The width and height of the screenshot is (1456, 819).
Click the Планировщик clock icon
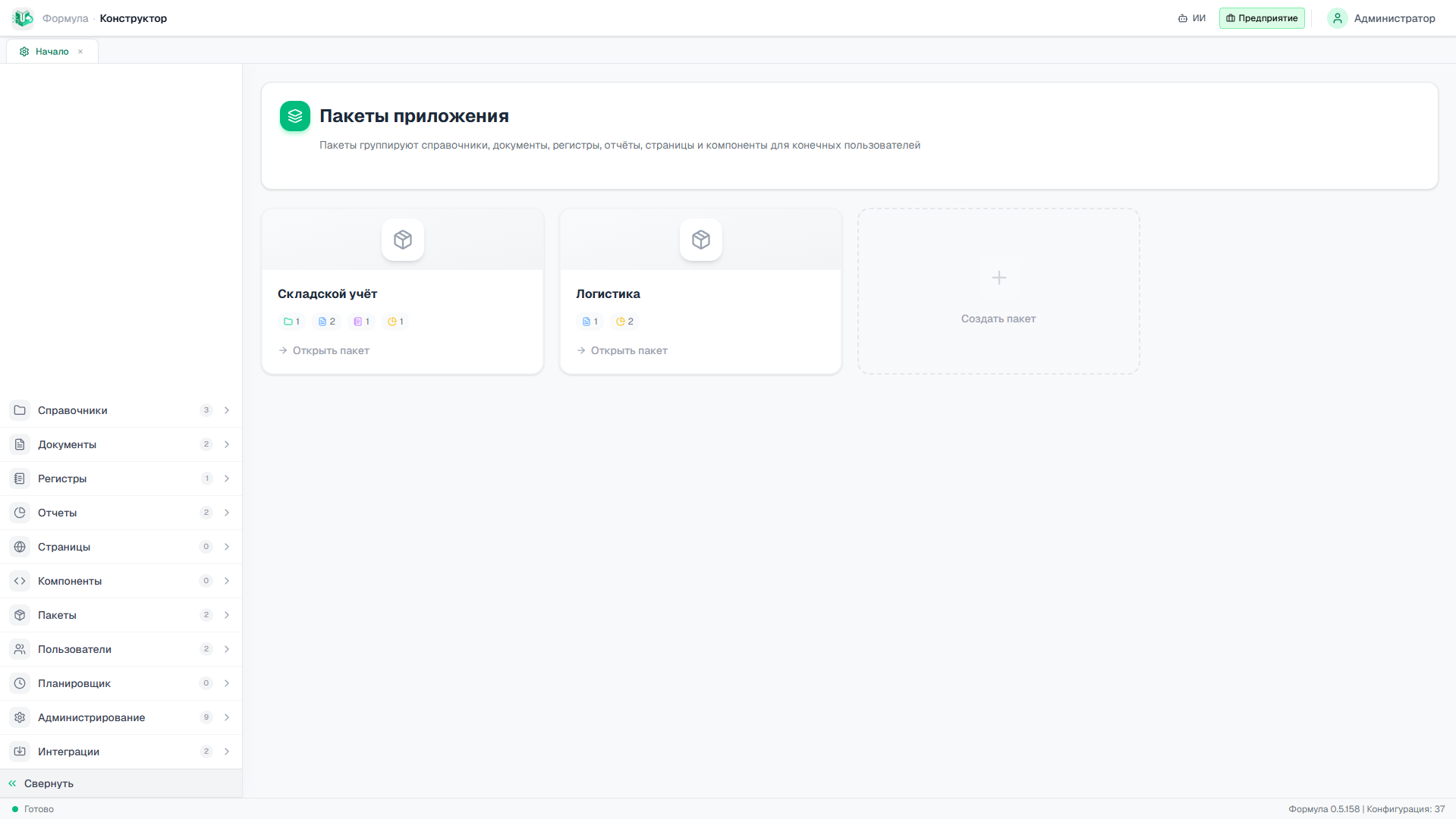pos(20,683)
